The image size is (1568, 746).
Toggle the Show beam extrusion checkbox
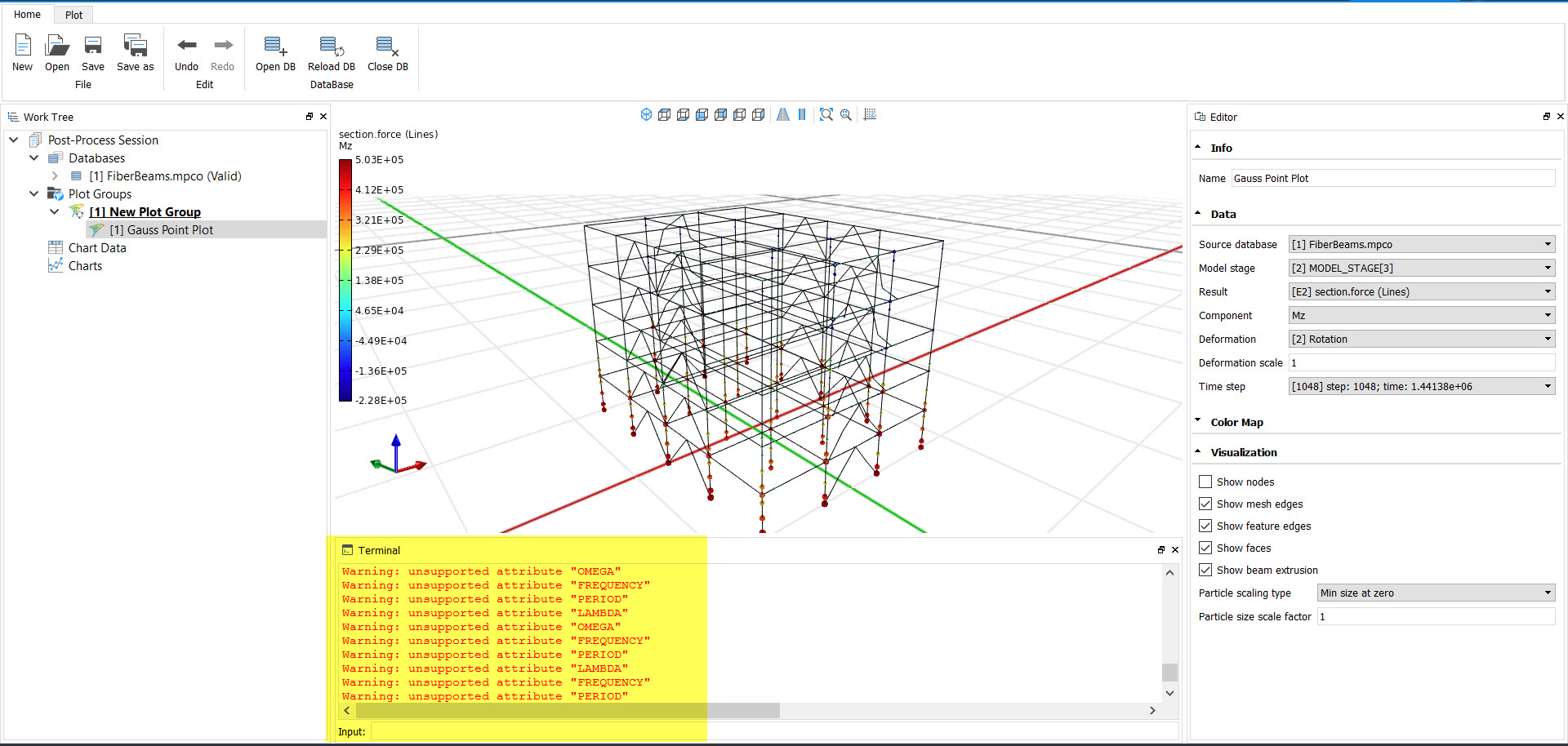(x=1205, y=570)
